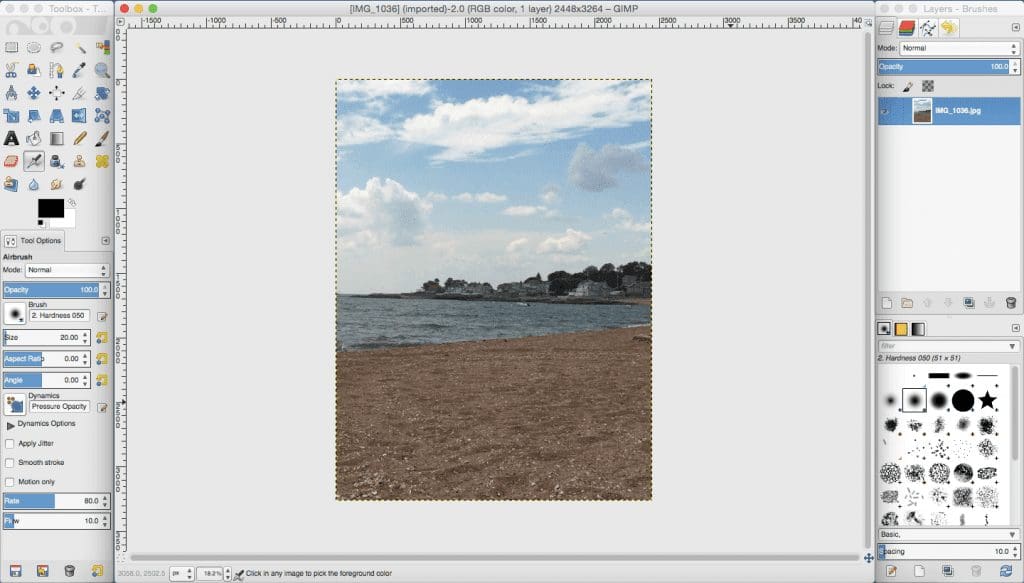
Task: Duplicate the layer using the duplicate button
Action: coord(969,303)
